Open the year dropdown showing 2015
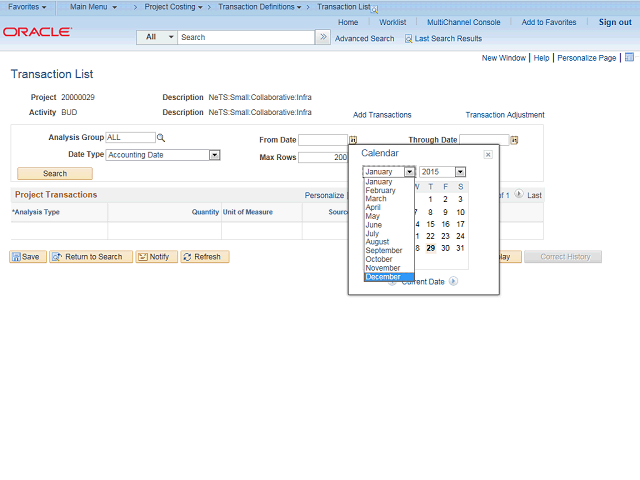This screenshot has width=640, height=480. coord(442,172)
